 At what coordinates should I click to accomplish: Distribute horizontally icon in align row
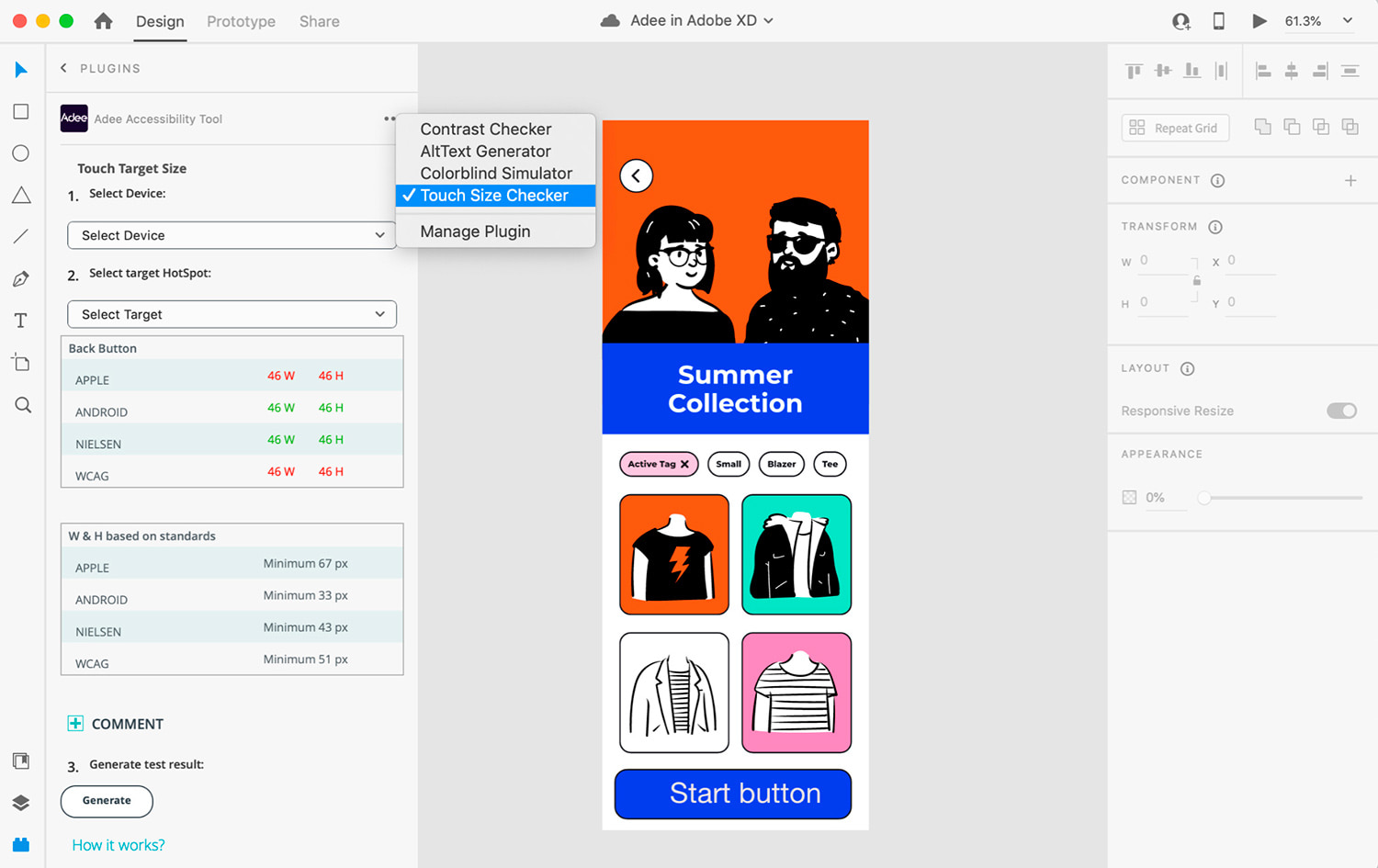click(x=1350, y=71)
